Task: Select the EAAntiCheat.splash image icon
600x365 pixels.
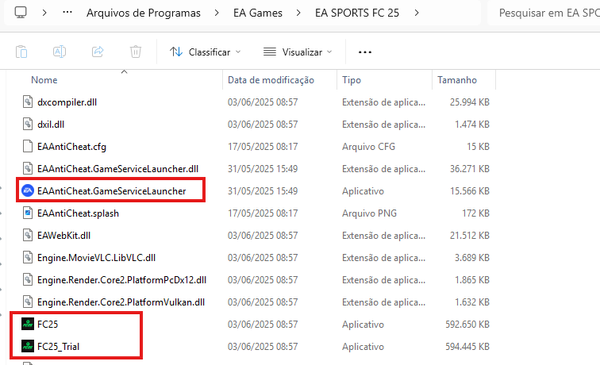Action: [28, 213]
